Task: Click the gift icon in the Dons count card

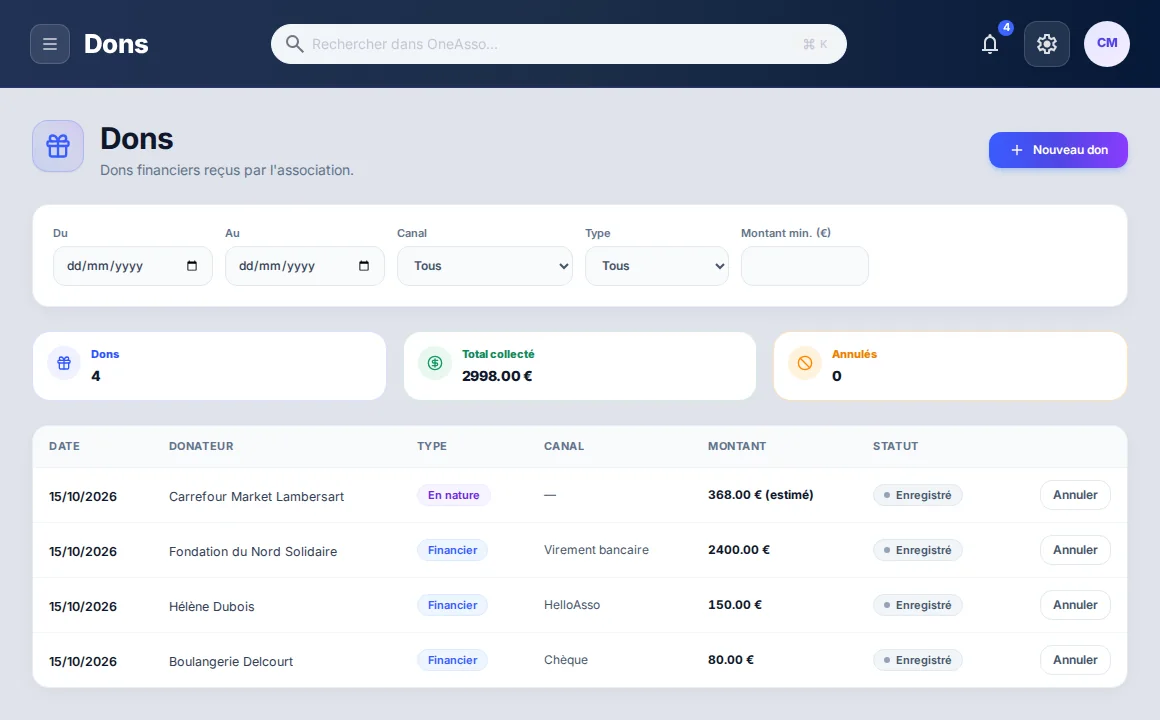Action: 64,363
